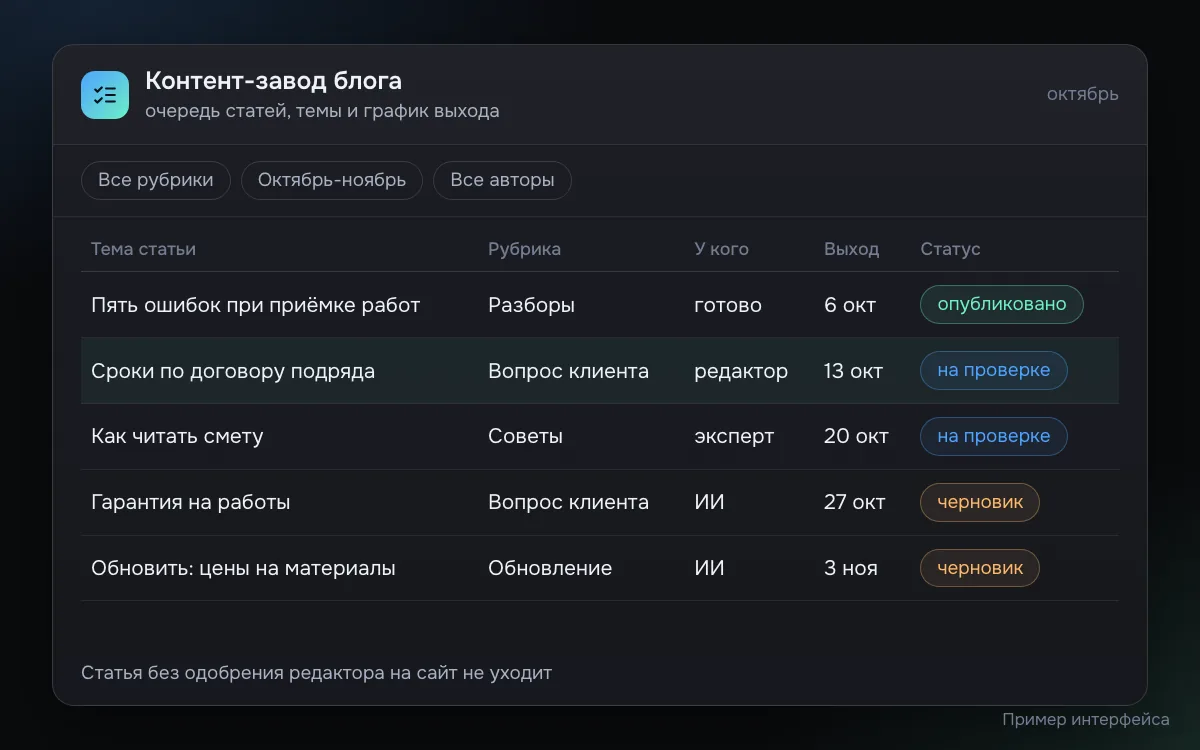1200x750 pixels.
Task: Open article Пять ошибок при приёмке работ
Action: click(255, 305)
